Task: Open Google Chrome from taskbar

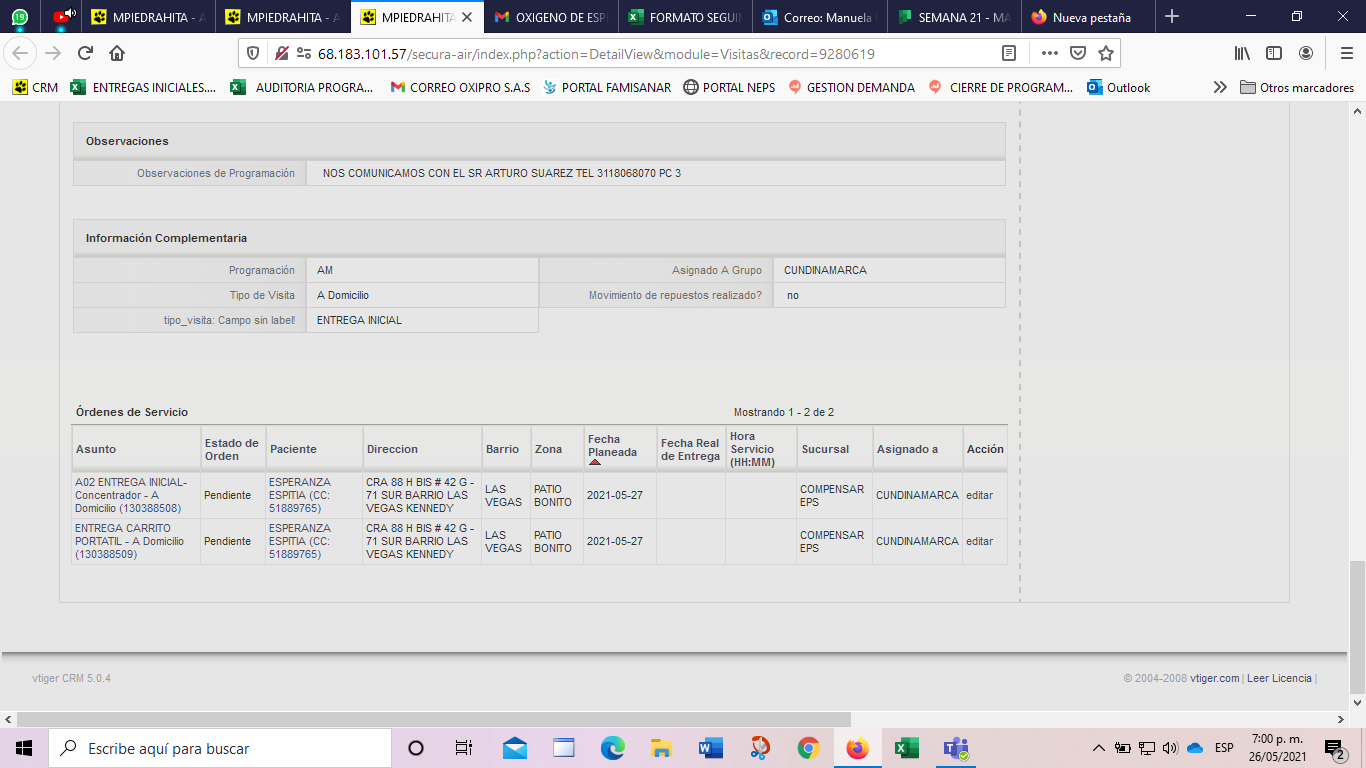Action: coord(808,748)
